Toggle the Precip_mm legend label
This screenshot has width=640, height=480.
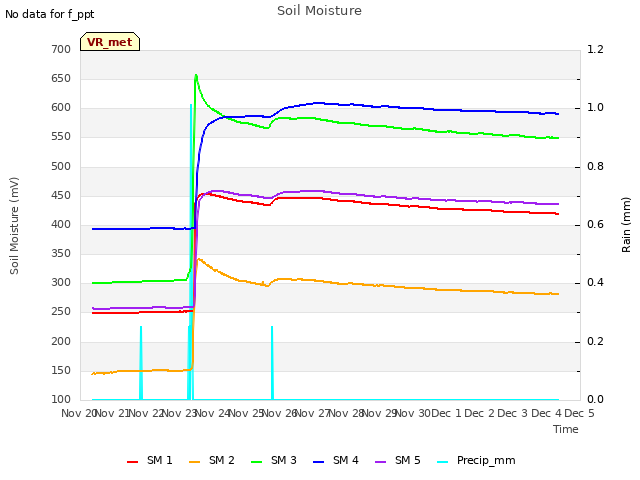[486, 461]
